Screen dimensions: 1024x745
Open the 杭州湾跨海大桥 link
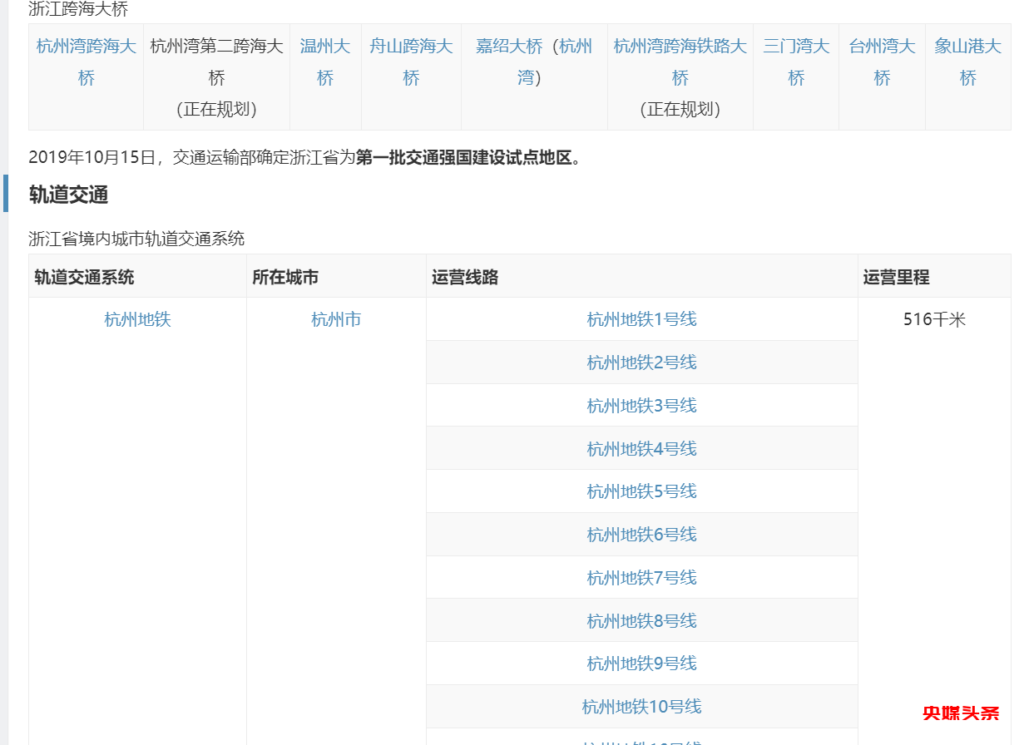[86, 47]
